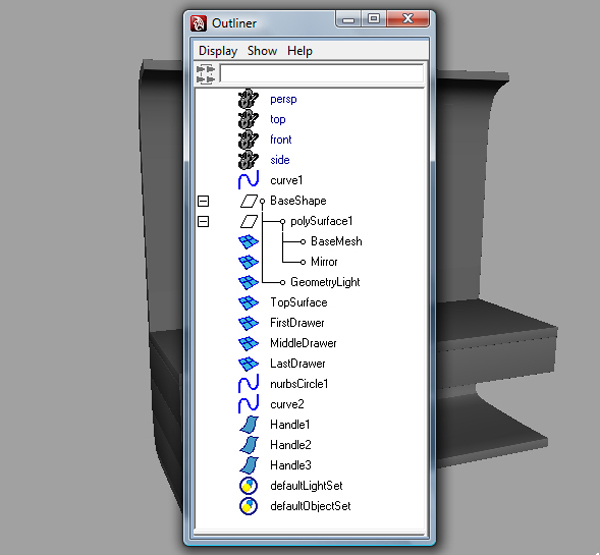Image resolution: width=600 pixels, height=555 pixels.
Task: Click the Mirror polygon mesh icon
Action: 248,262
